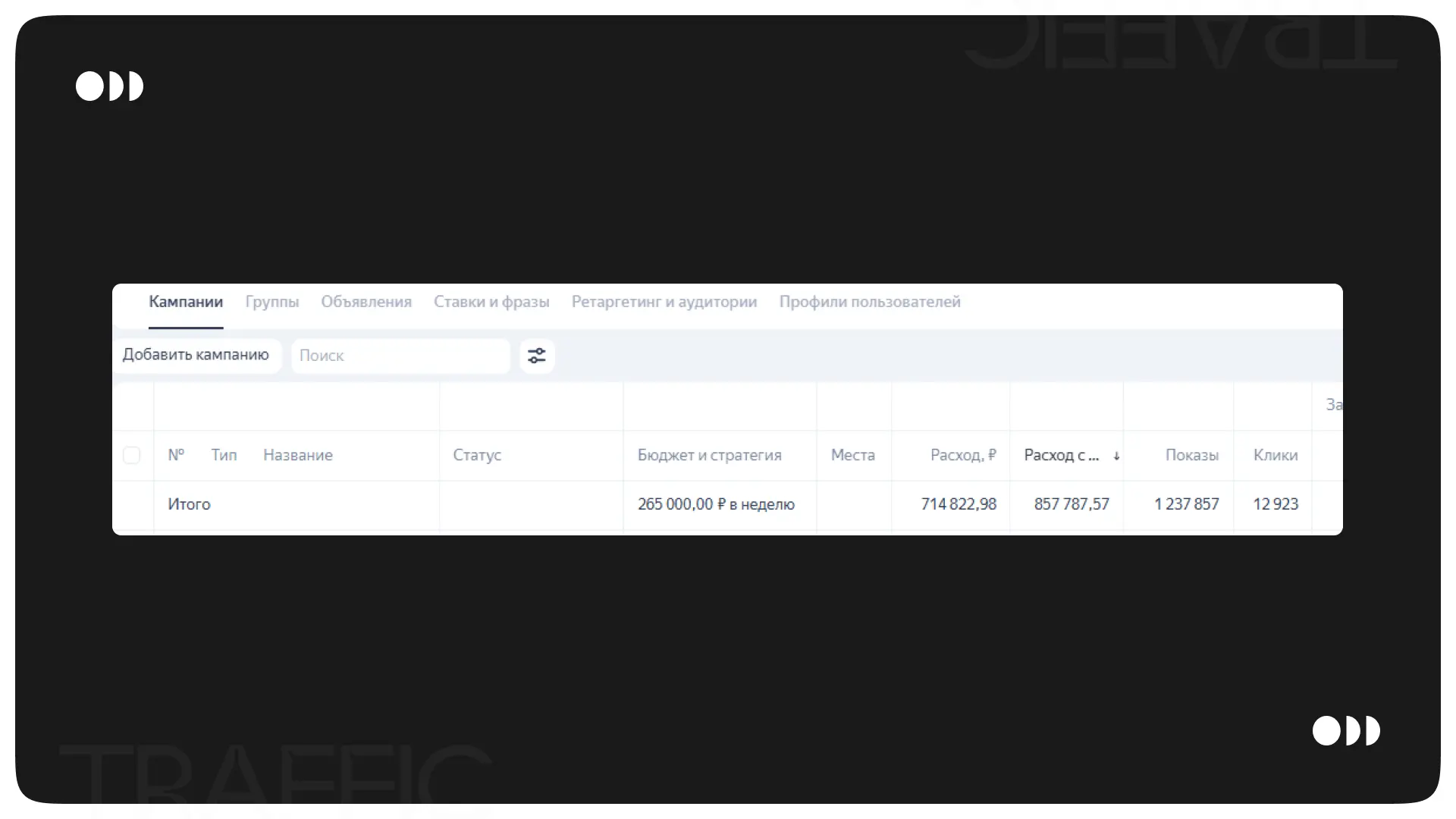Open the Объявления tab
The width and height of the screenshot is (1456, 819).
(x=366, y=302)
